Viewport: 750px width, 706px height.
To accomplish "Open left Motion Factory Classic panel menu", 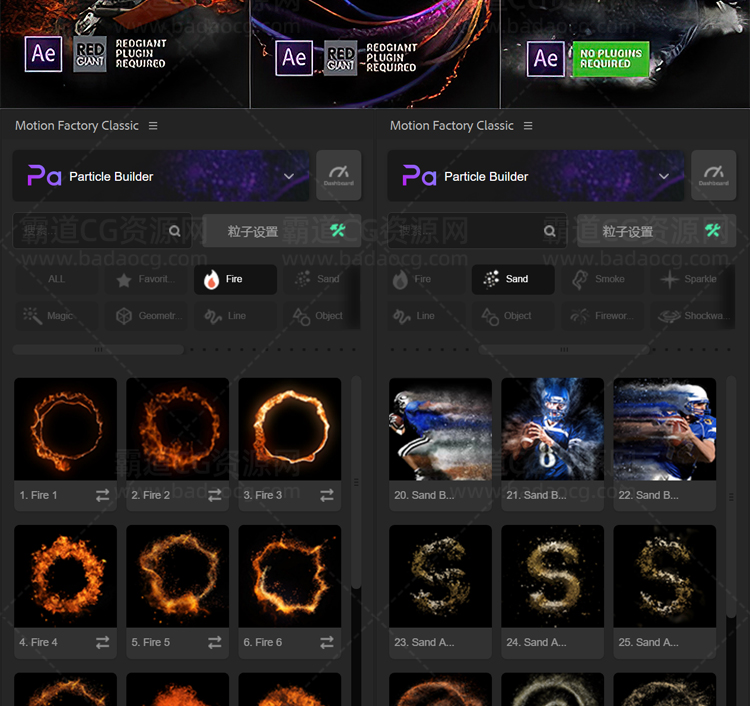I will click(153, 126).
